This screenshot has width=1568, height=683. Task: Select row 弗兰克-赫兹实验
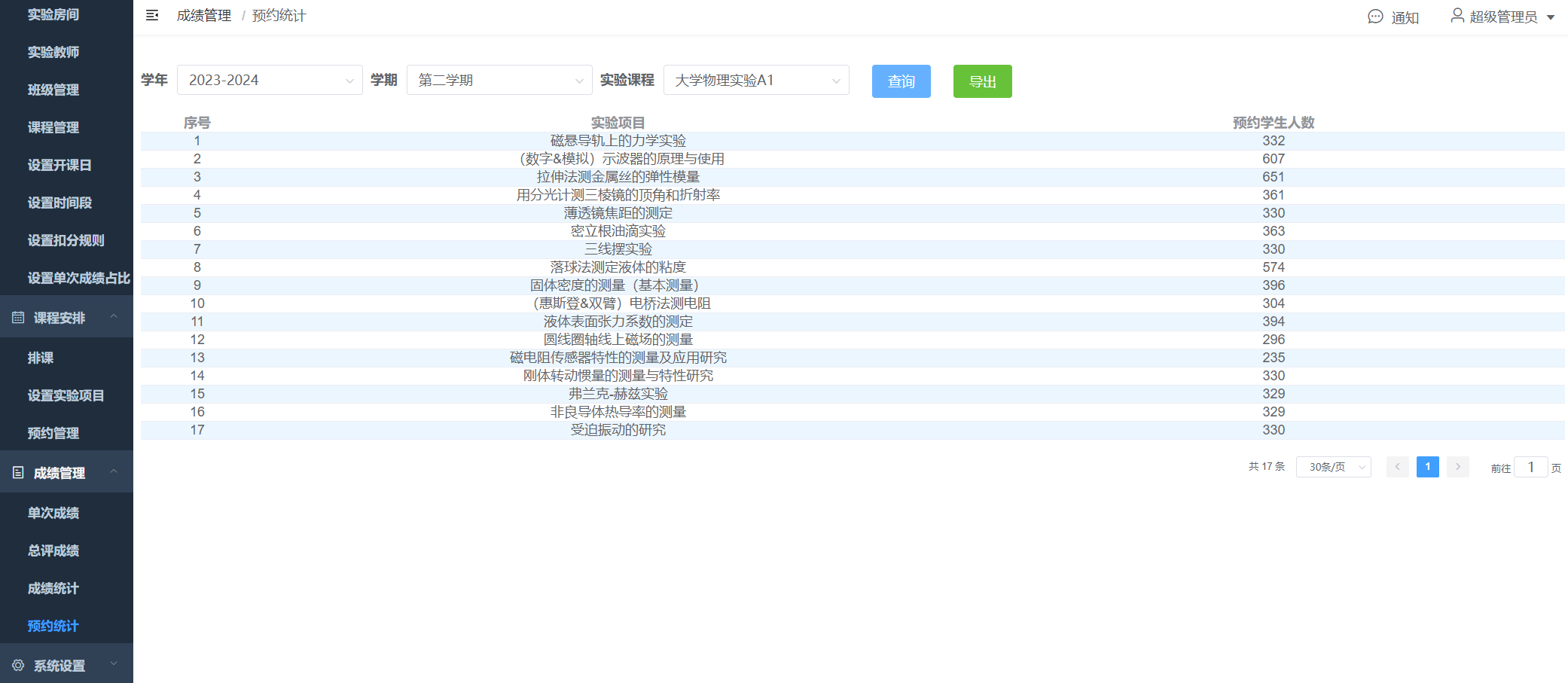(x=853, y=394)
